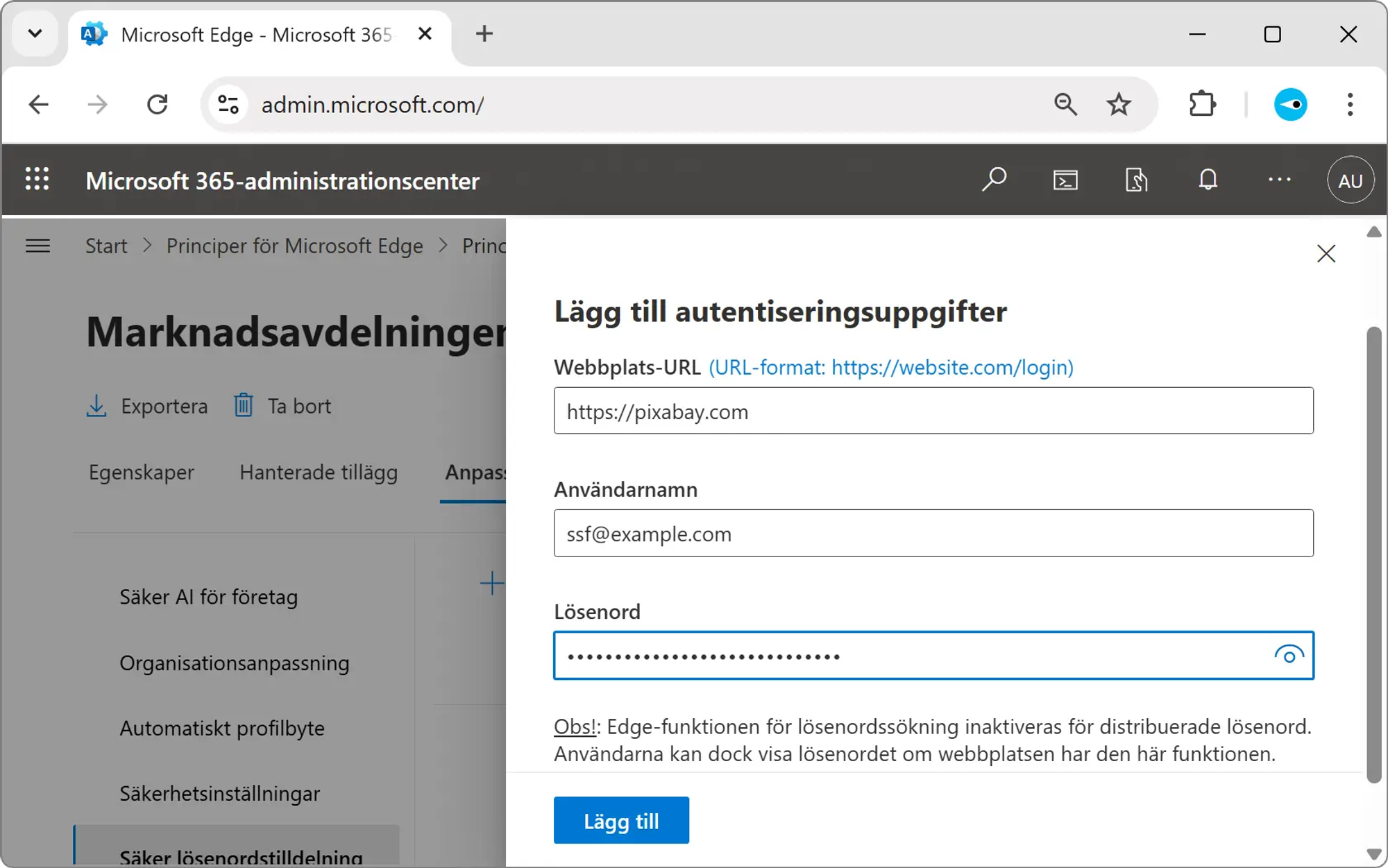Reload the page
This screenshot has height=868, width=1388.
coord(158,105)
